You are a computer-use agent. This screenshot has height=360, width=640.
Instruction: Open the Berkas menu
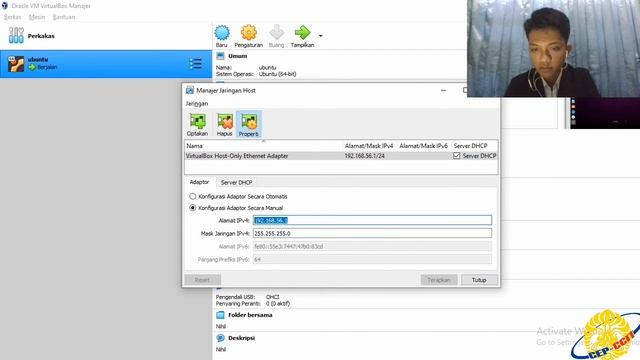click(12, 17)
